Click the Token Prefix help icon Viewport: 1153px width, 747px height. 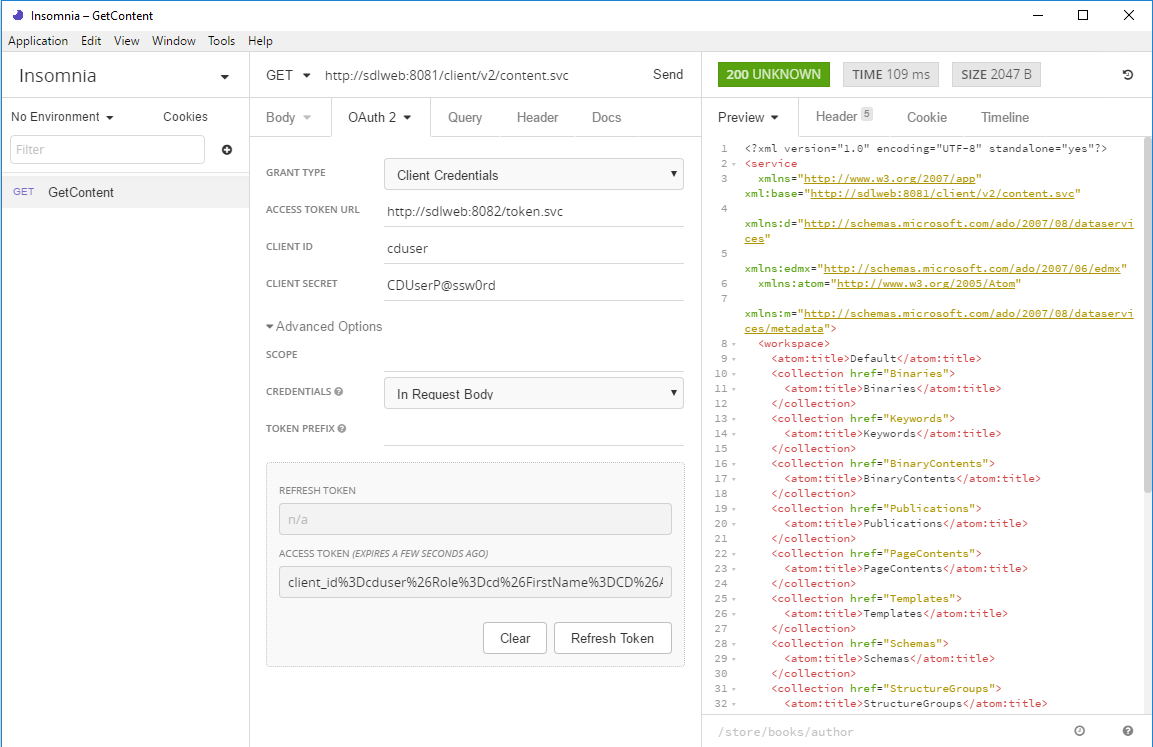point(342,429)
